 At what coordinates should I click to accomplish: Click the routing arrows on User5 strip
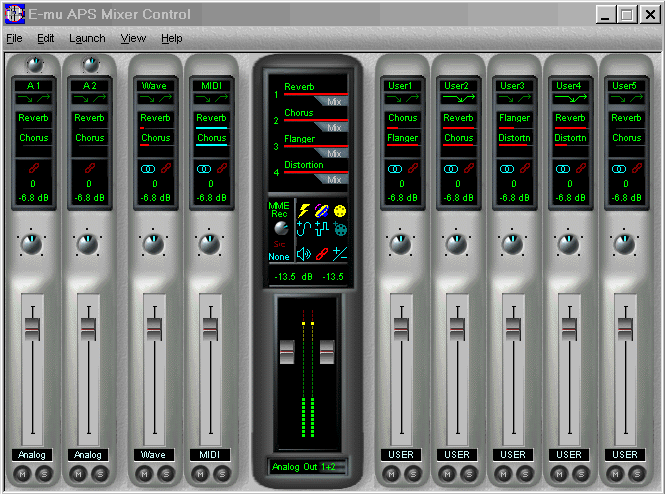click(x=626, y=98)
